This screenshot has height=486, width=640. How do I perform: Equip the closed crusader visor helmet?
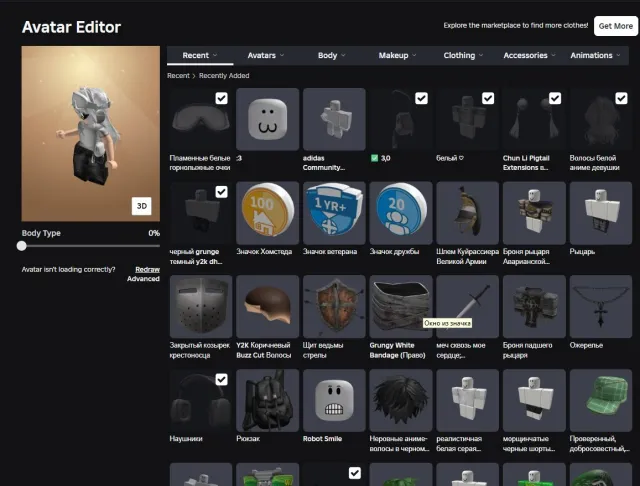pos(200,306)
